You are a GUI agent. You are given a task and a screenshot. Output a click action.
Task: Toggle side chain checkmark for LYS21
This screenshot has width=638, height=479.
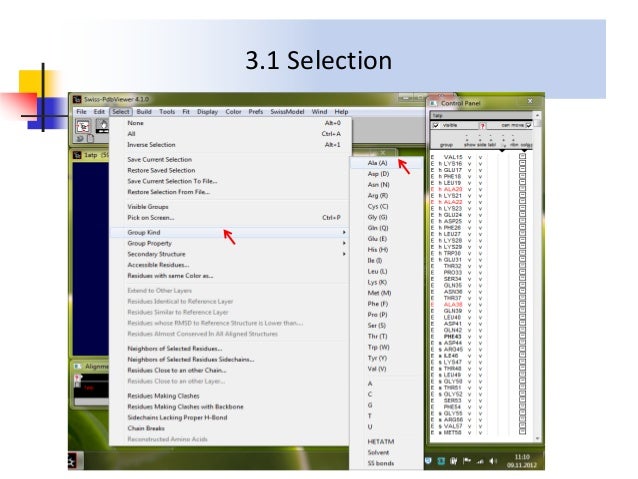click(480, 196)
